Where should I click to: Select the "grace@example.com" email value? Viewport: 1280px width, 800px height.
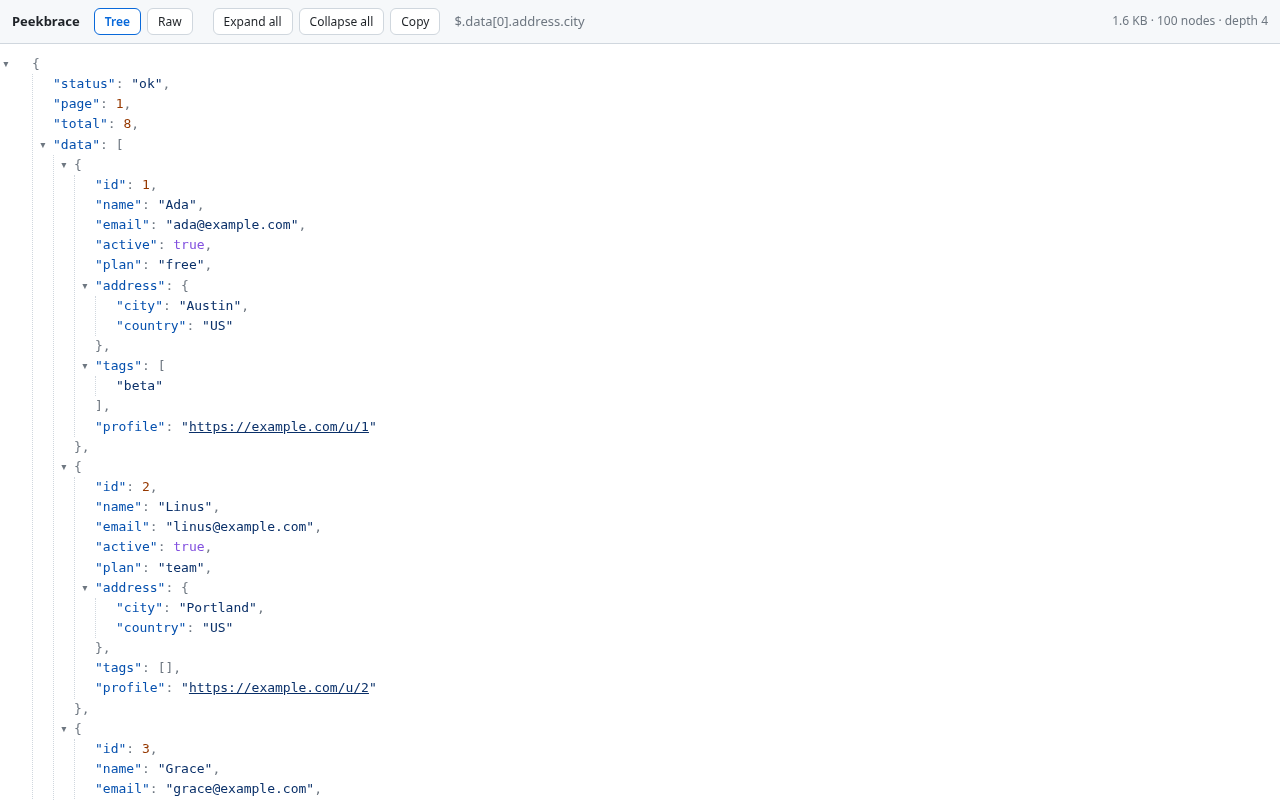coord(240,789)
